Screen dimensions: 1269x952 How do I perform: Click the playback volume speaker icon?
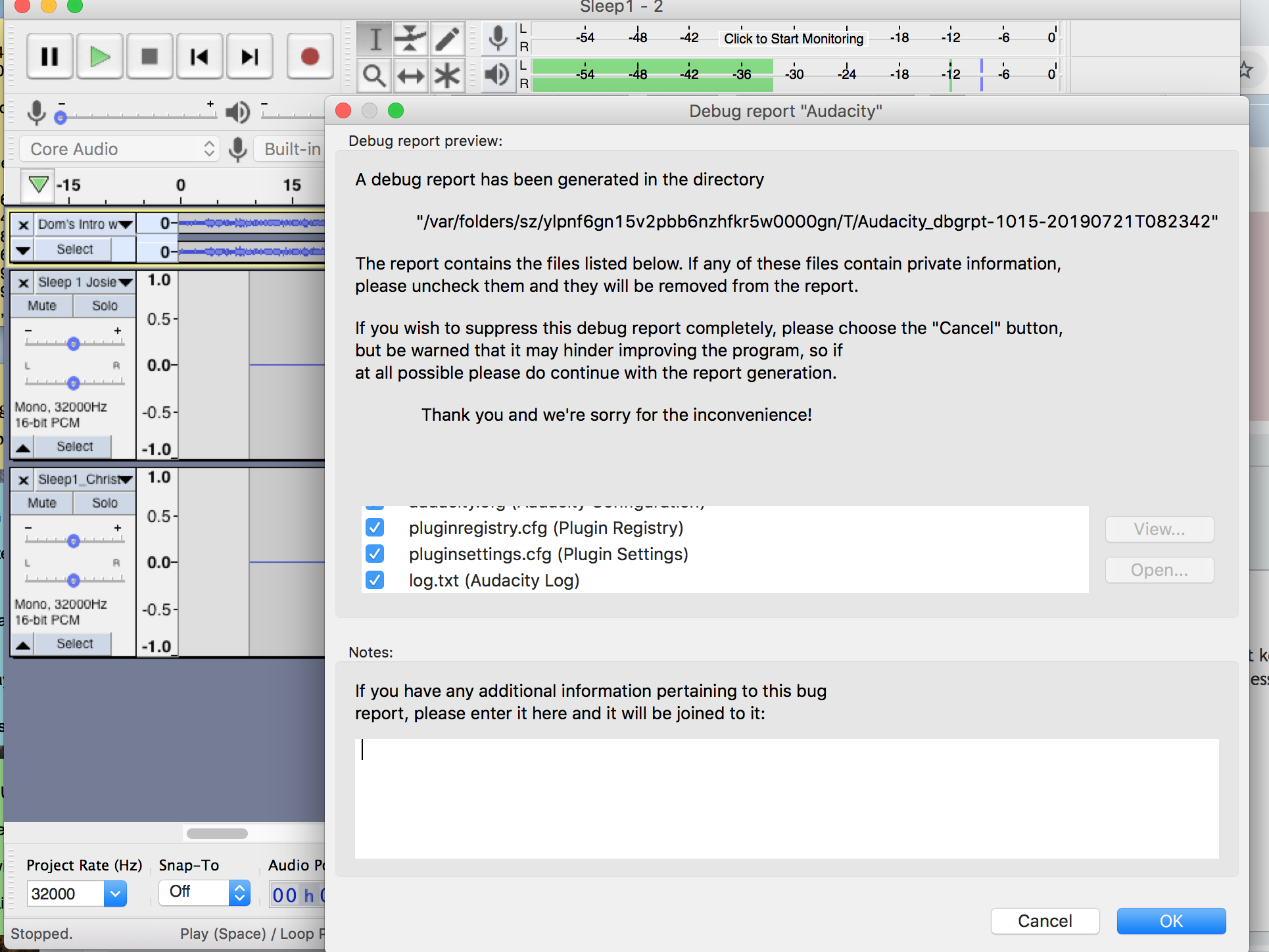tap(237, 112)
